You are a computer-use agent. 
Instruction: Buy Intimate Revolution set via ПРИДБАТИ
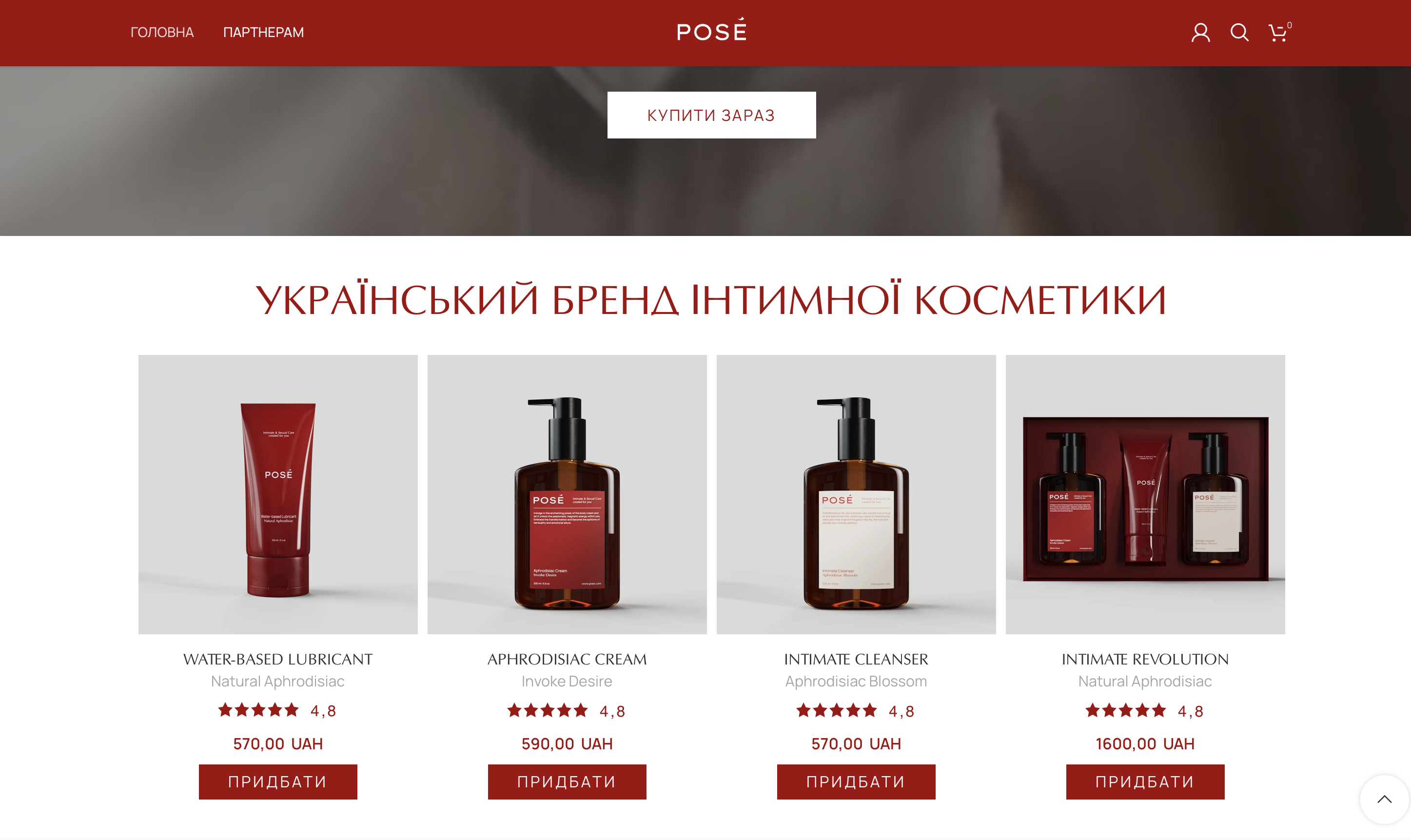[x=1146, y=781]
